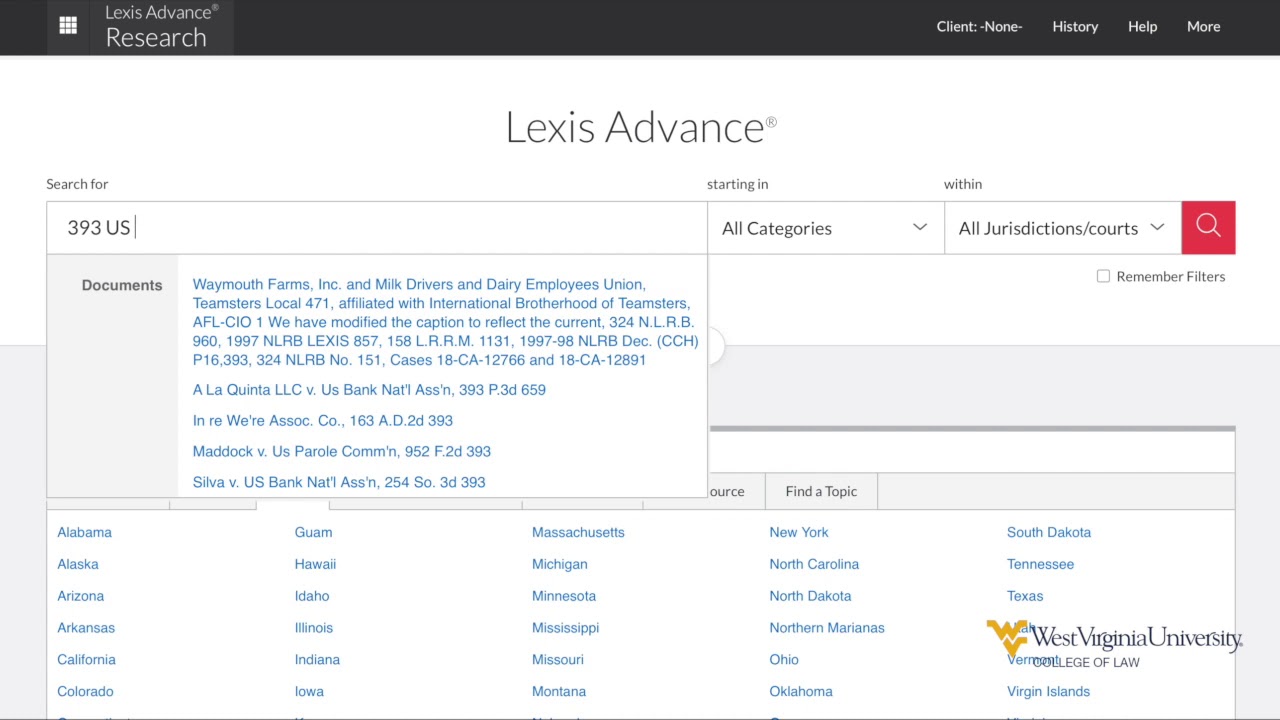
Task: Choose the Silva v. US Bank suggestion
Action: pos(339,482)
